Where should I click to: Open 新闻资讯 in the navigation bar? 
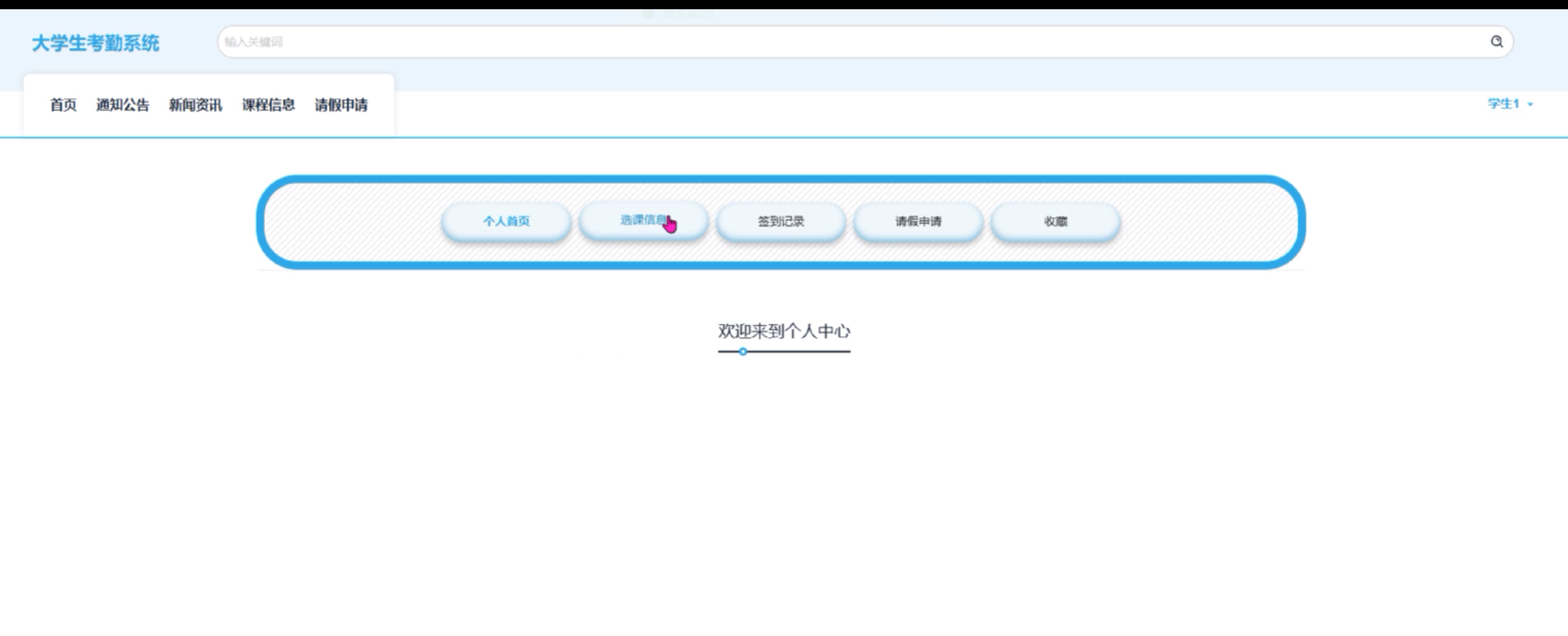(x=195, y=105)
